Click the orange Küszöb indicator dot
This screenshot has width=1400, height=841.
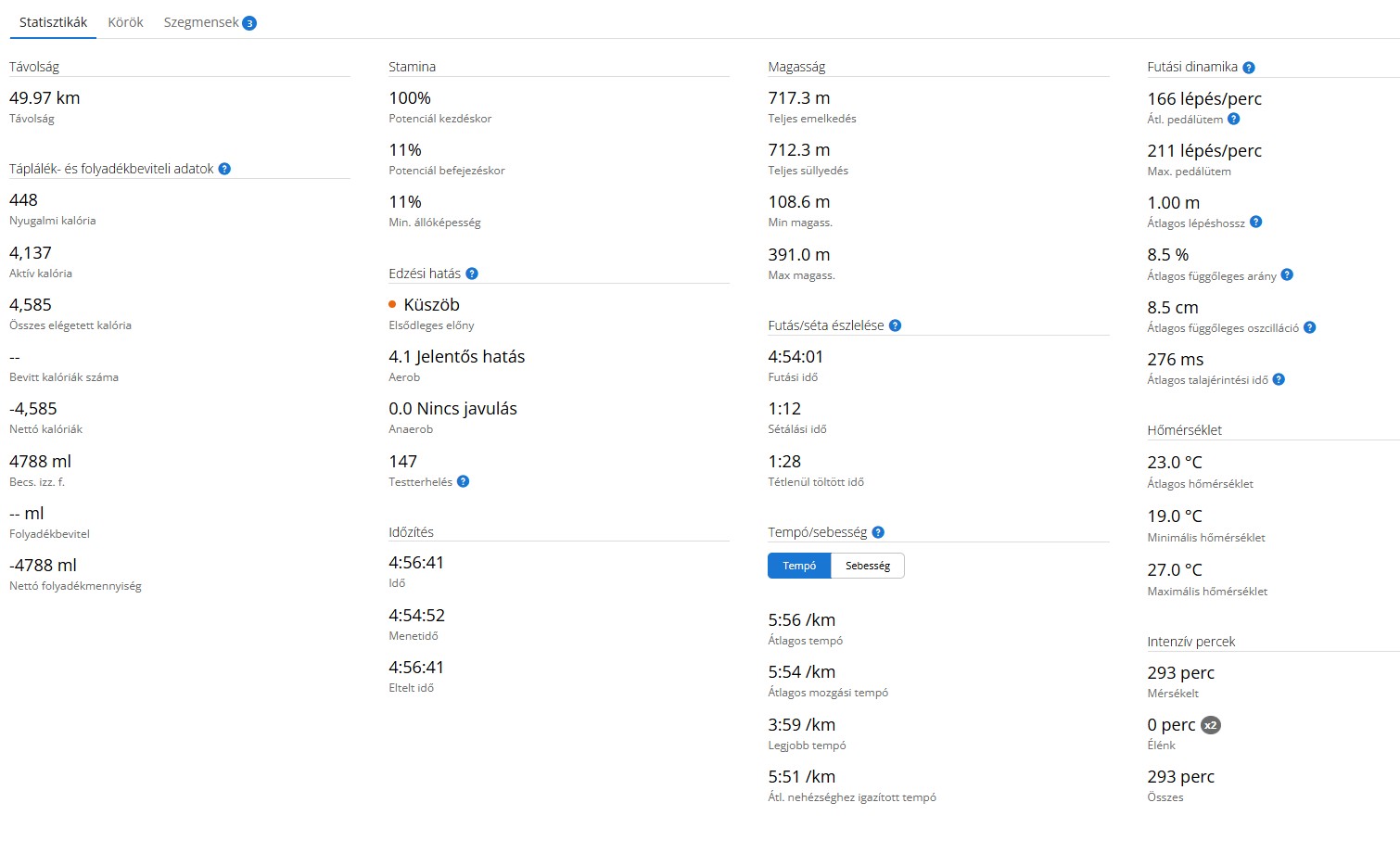tap(393, 304)
